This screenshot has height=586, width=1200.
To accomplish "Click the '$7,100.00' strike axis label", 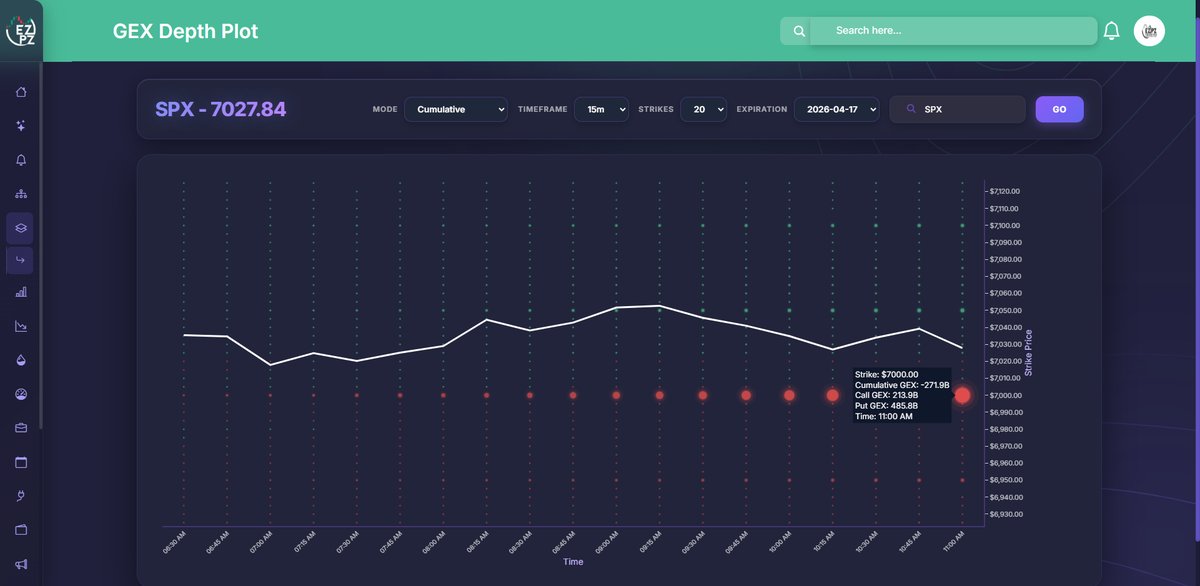I will (1006, 225).
